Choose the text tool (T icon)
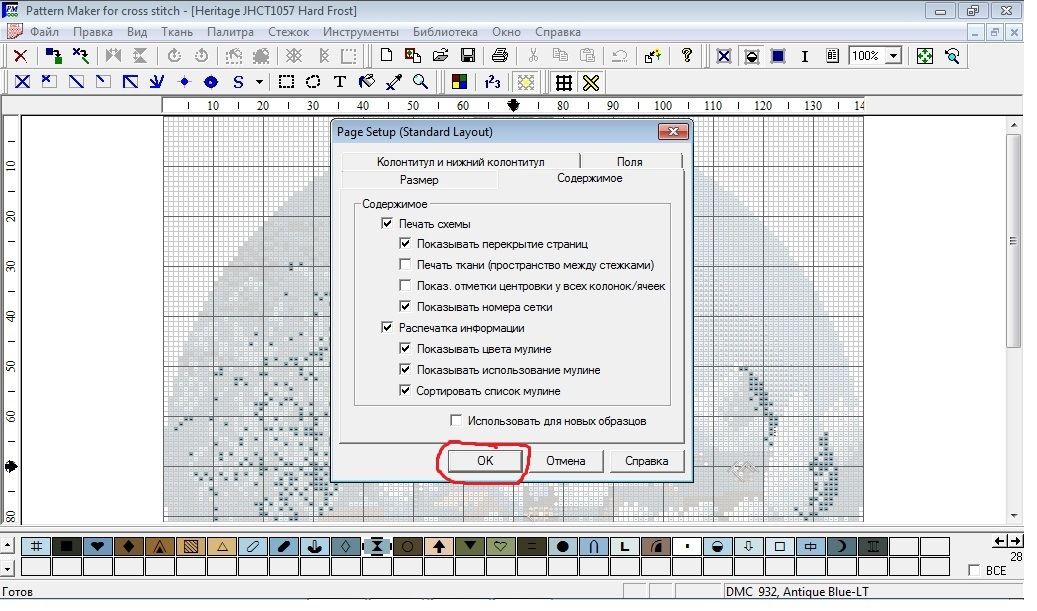 [340, 82]
